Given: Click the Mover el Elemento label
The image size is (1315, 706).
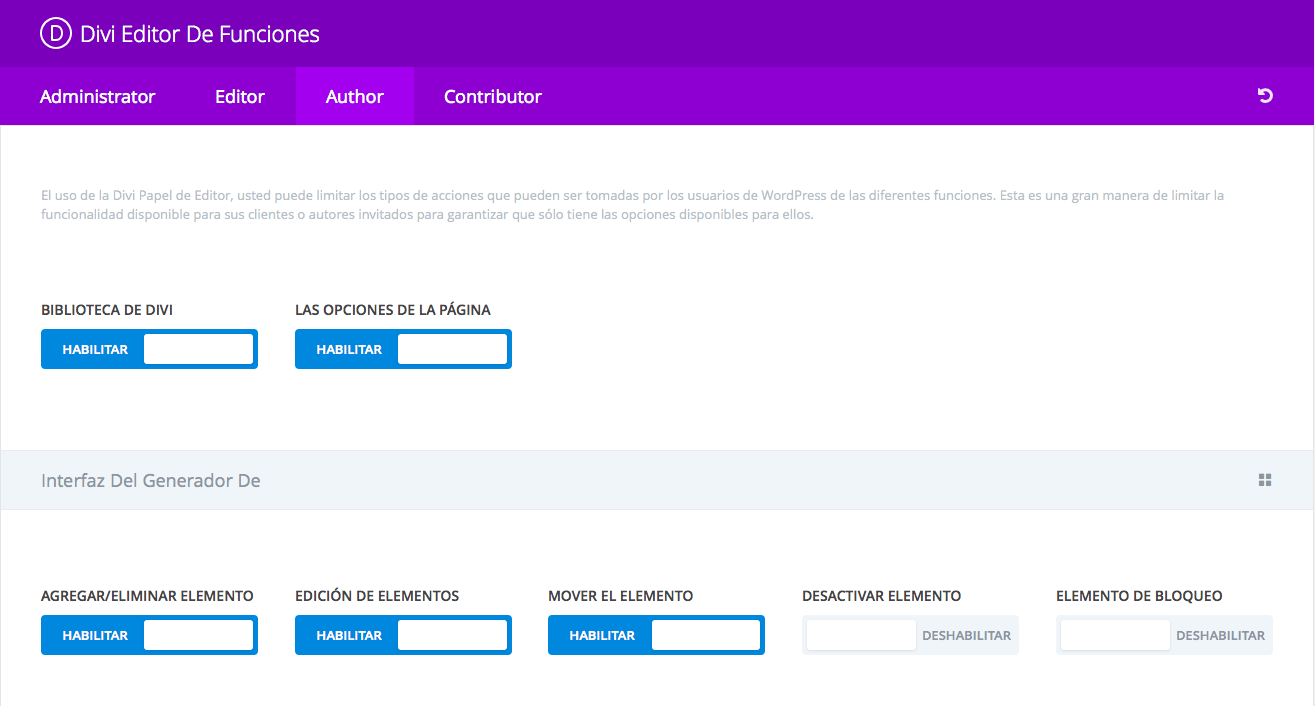Looking at the screenshot, I should (x=620, y=596).
